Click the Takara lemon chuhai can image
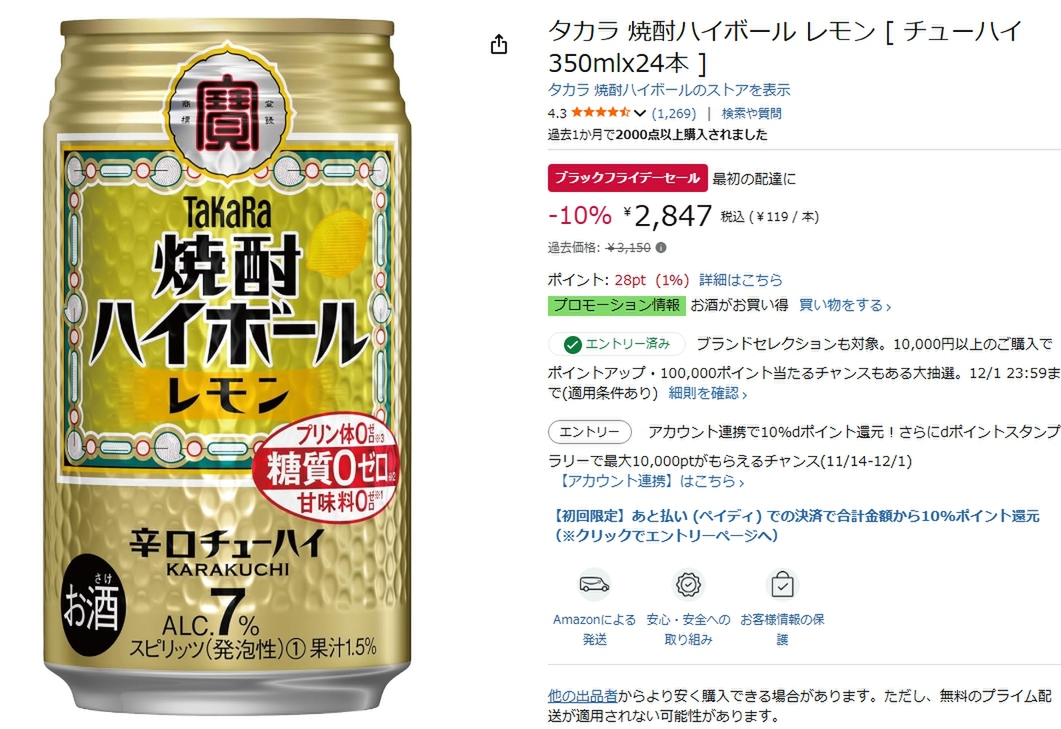Image resolution: width=1061 pixels, height=729 pixels. point(228,366)
